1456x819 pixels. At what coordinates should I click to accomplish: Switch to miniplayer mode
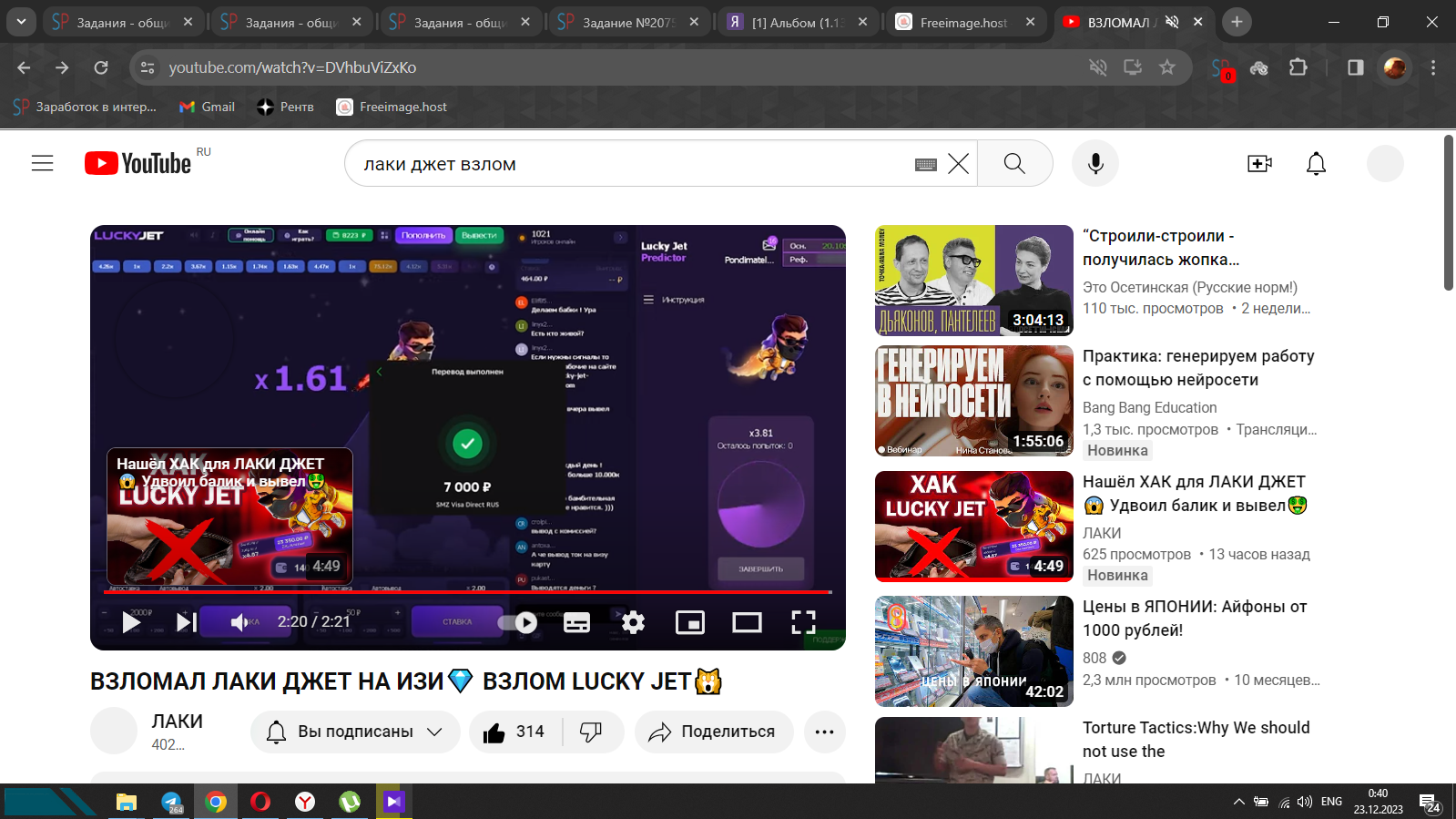click(690, 622)
